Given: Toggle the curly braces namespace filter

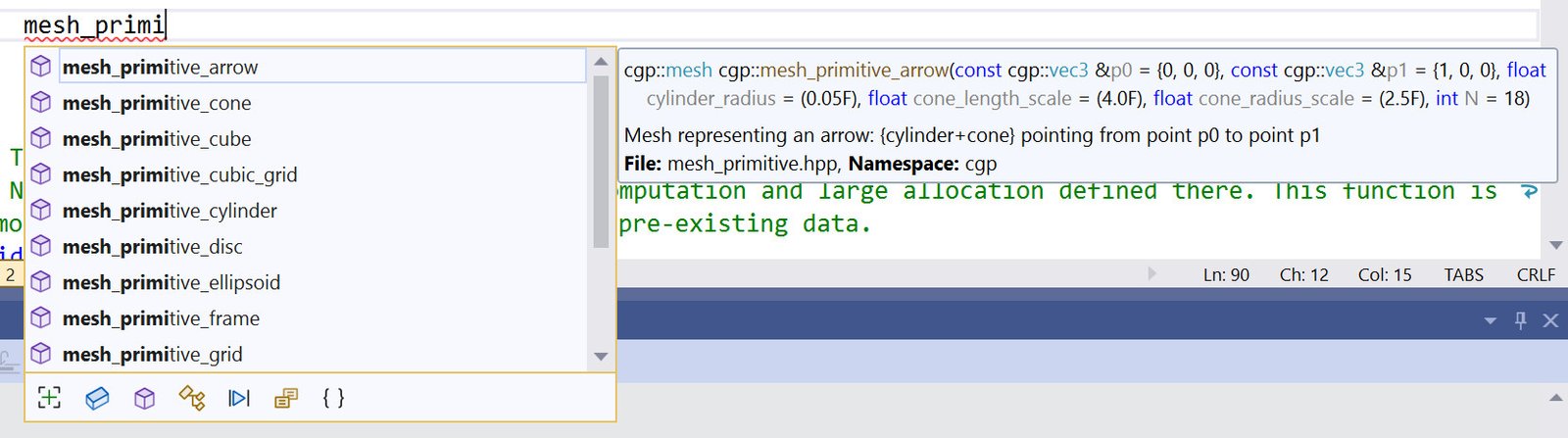Looking at the screenshot, I should pyautogui.click(x=333, y=398).
